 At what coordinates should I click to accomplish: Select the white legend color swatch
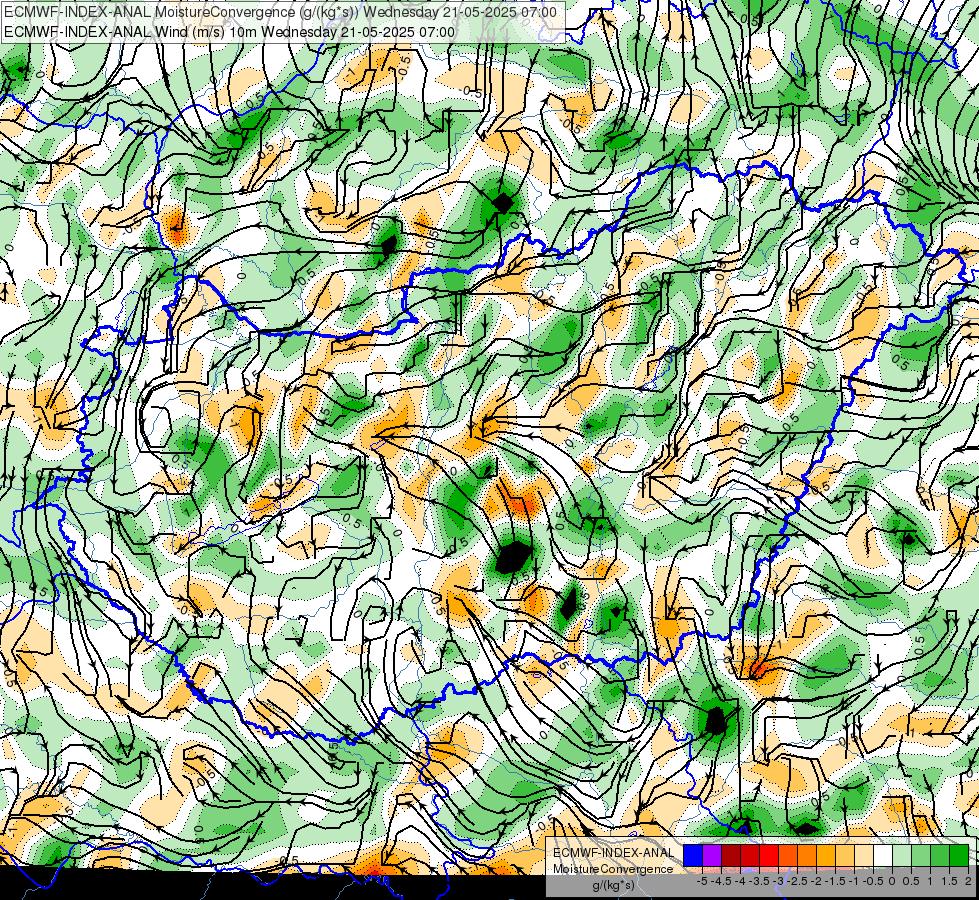coord(883,855)
